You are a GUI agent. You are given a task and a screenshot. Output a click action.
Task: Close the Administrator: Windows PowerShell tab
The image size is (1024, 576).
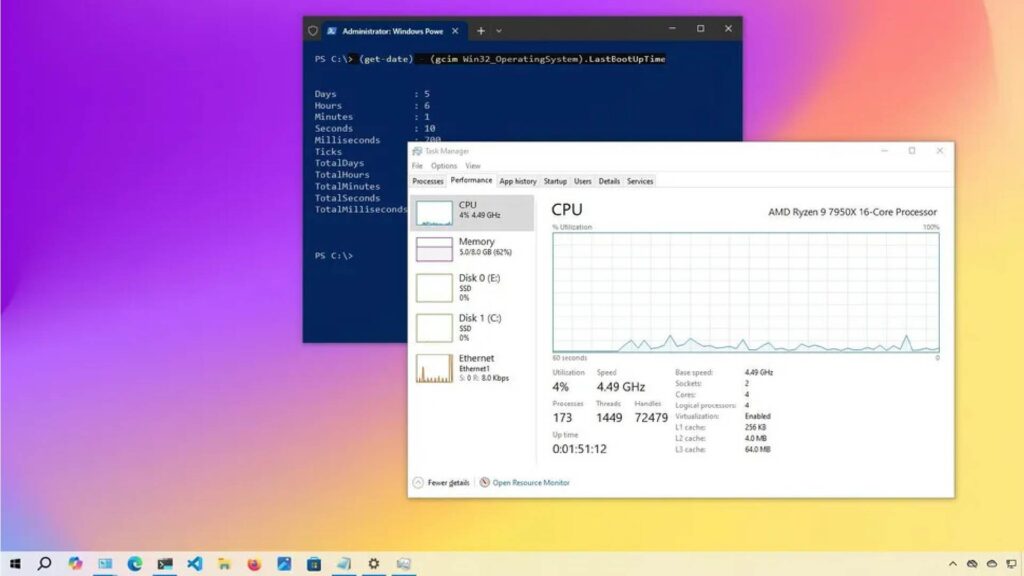coord(457,30)
